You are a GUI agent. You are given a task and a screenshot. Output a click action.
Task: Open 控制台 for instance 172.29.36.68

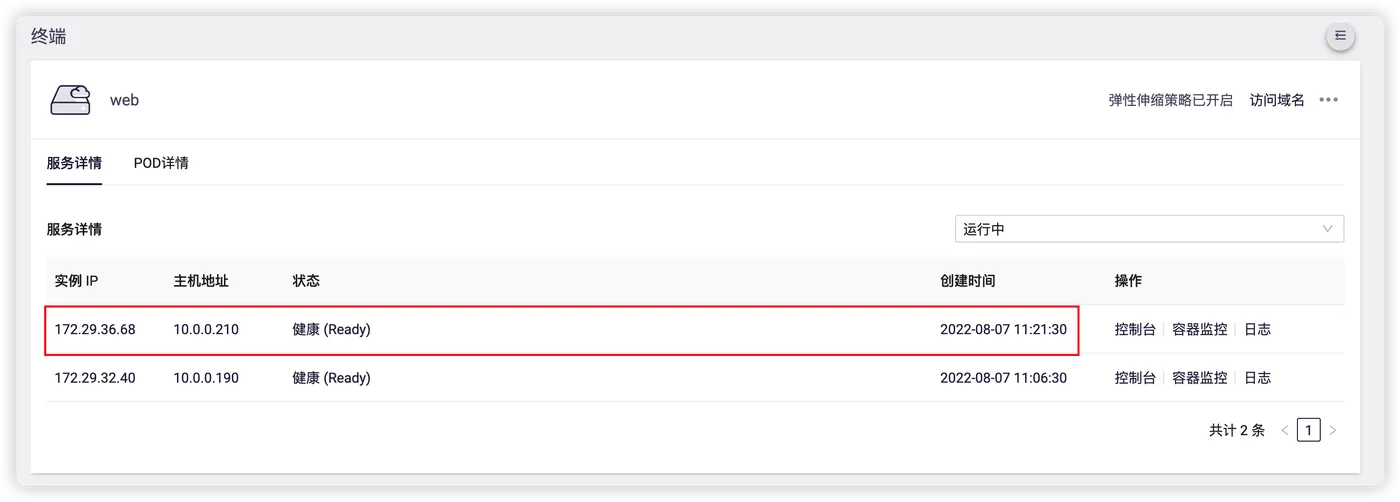[1135, 329]
